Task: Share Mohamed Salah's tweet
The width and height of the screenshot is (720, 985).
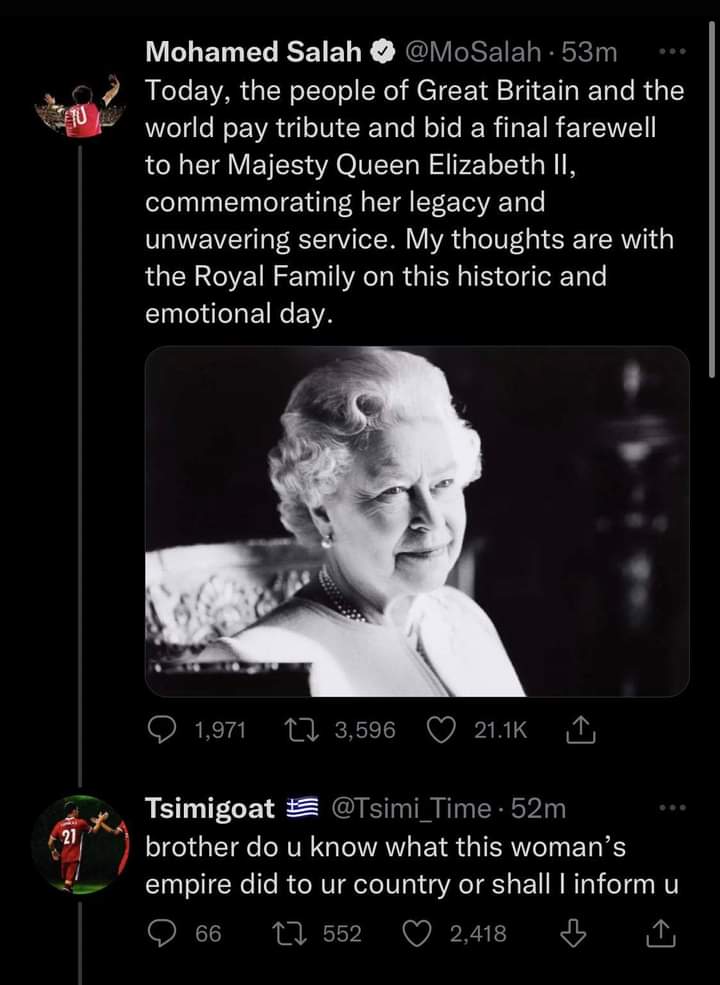Action: [581, 732]
